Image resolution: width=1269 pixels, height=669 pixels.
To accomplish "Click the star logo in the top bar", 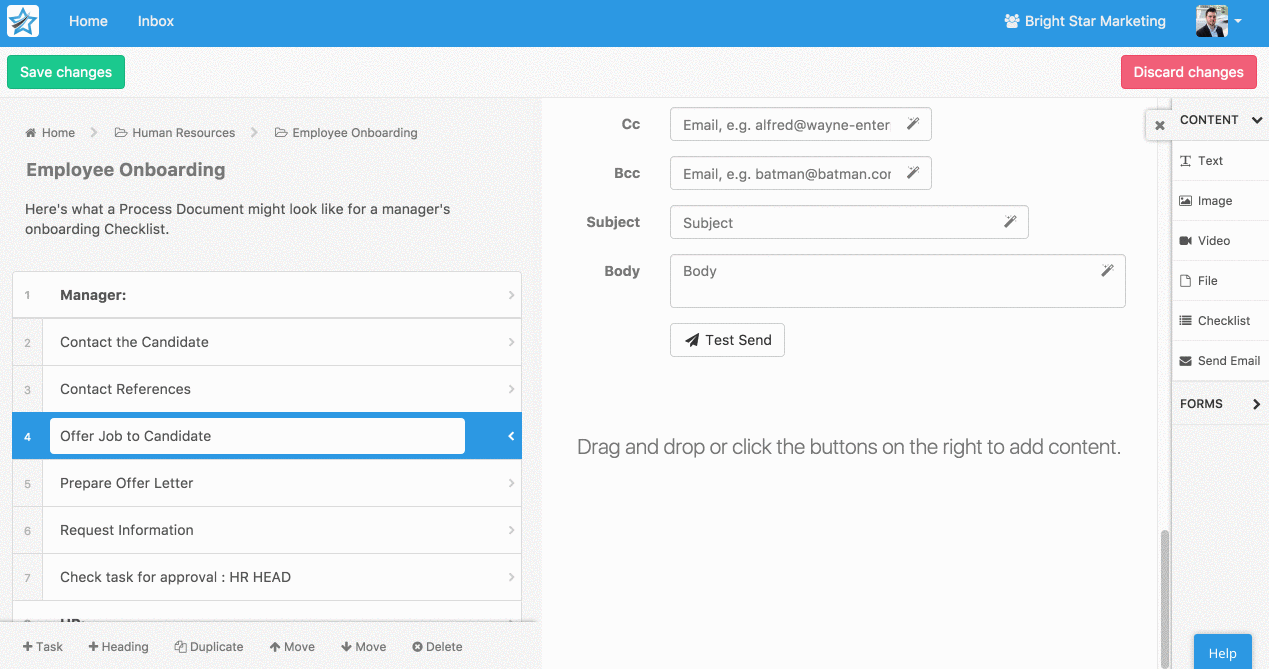I will pos(23,21).
